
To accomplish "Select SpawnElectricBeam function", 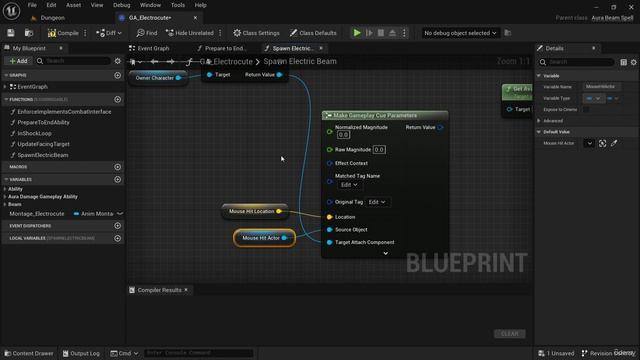I will pos(42,155).
